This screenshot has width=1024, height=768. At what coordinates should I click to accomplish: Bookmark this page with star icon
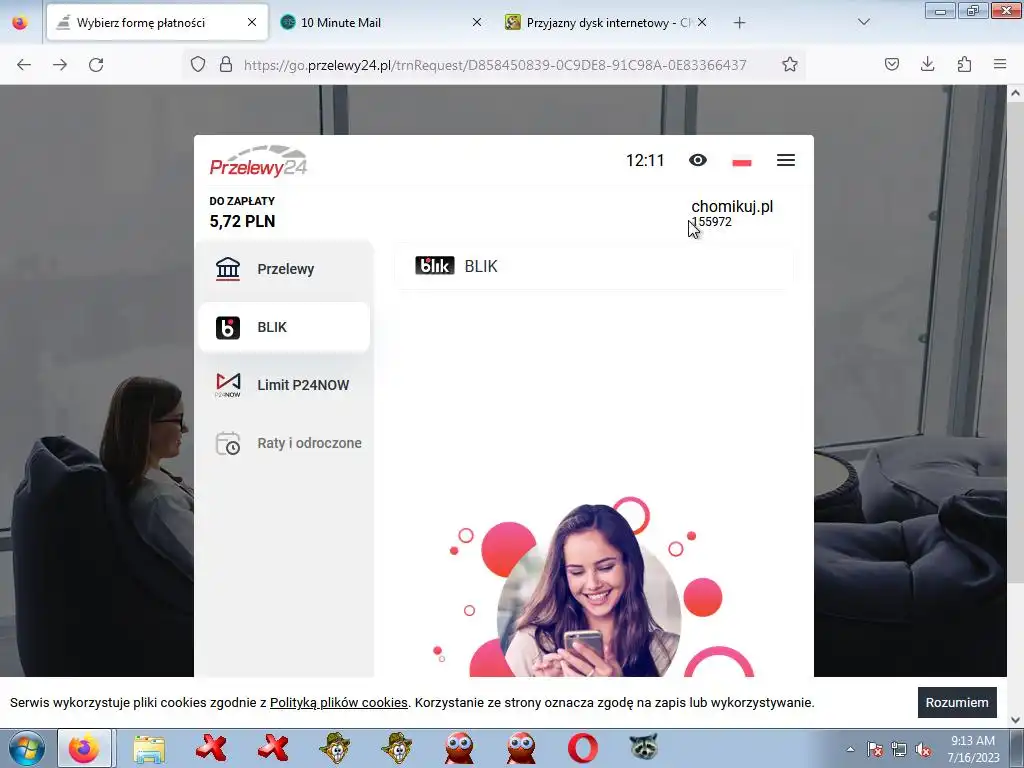(790, 64)
